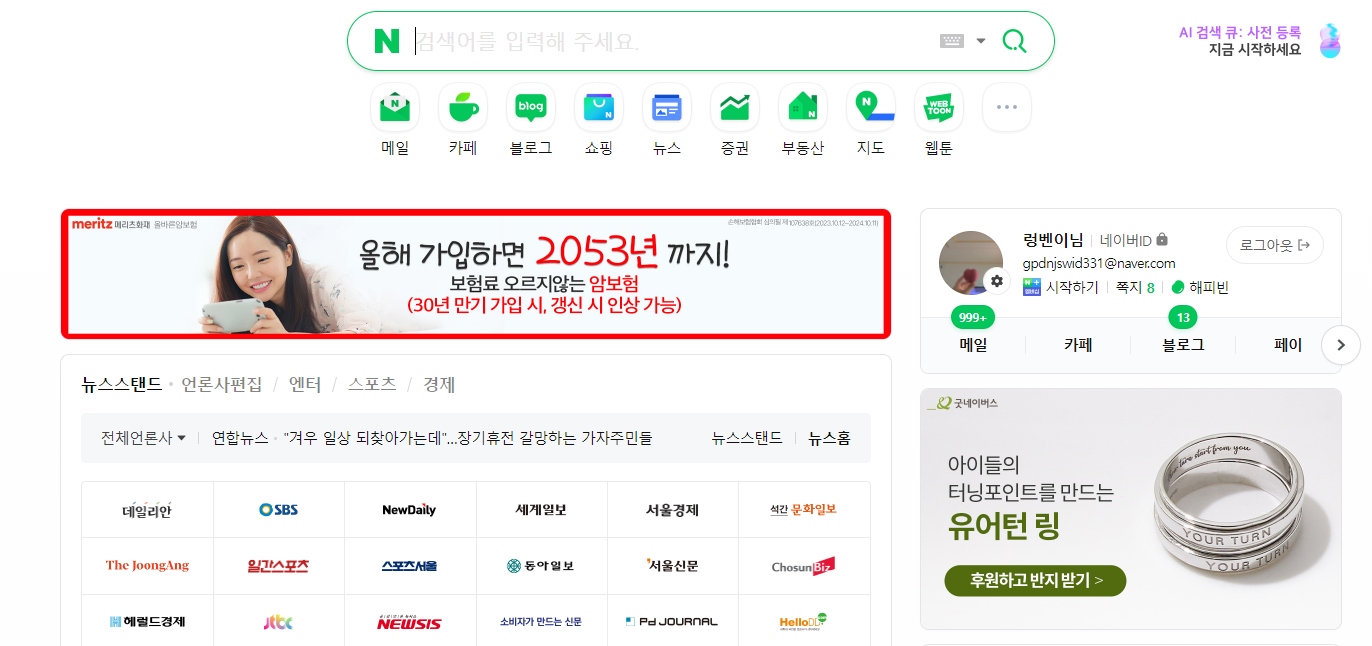This screenshot has height=646, width=1372.
Task: Open the Pd Journal logo in the newsstand grid
Action: (x=672, y=622)
